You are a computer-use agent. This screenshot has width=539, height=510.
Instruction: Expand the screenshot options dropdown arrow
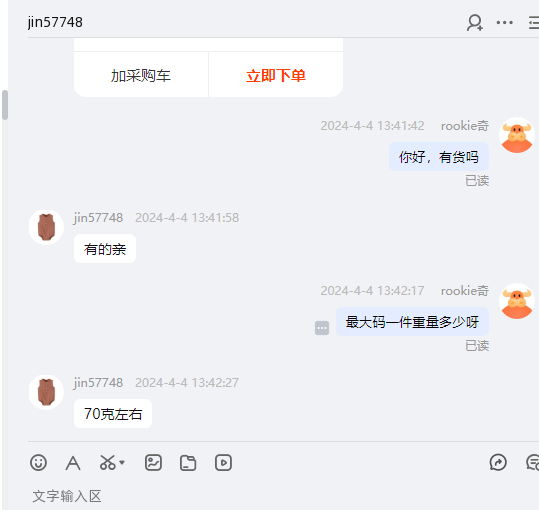click(122, 463)
